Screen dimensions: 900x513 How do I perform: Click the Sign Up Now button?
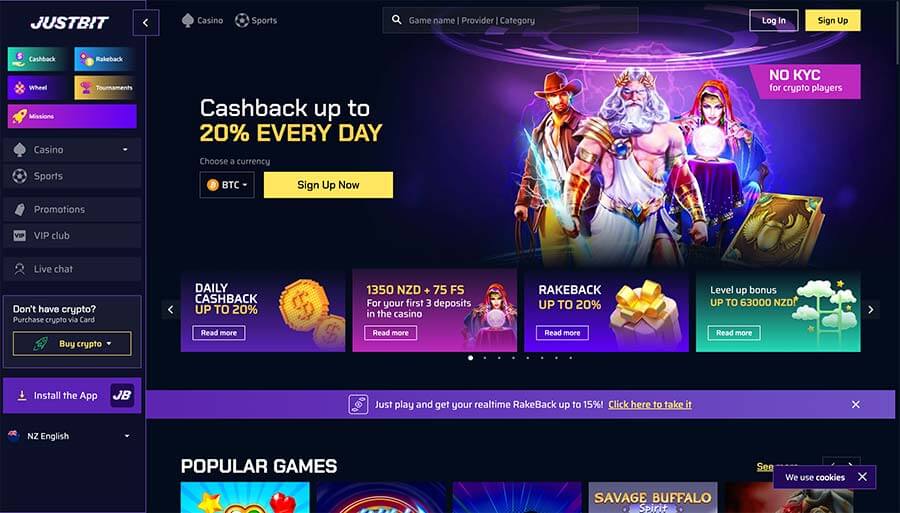(x=328, y=185)
